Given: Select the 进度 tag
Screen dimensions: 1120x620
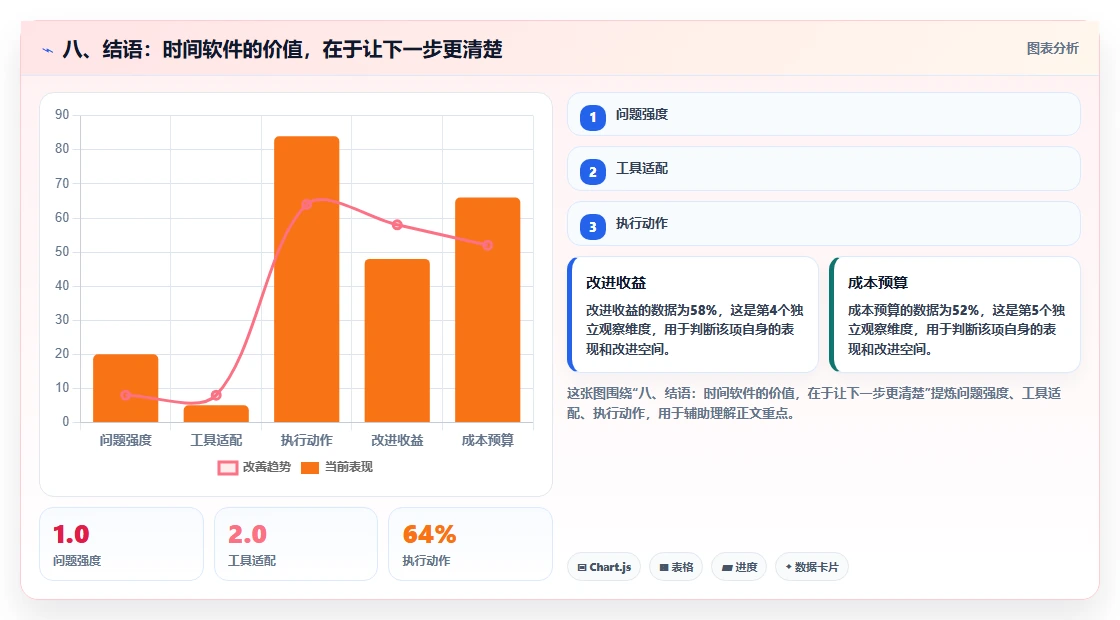Looking at the screenshot, I should pyautogui.click(x=739, y=567).
